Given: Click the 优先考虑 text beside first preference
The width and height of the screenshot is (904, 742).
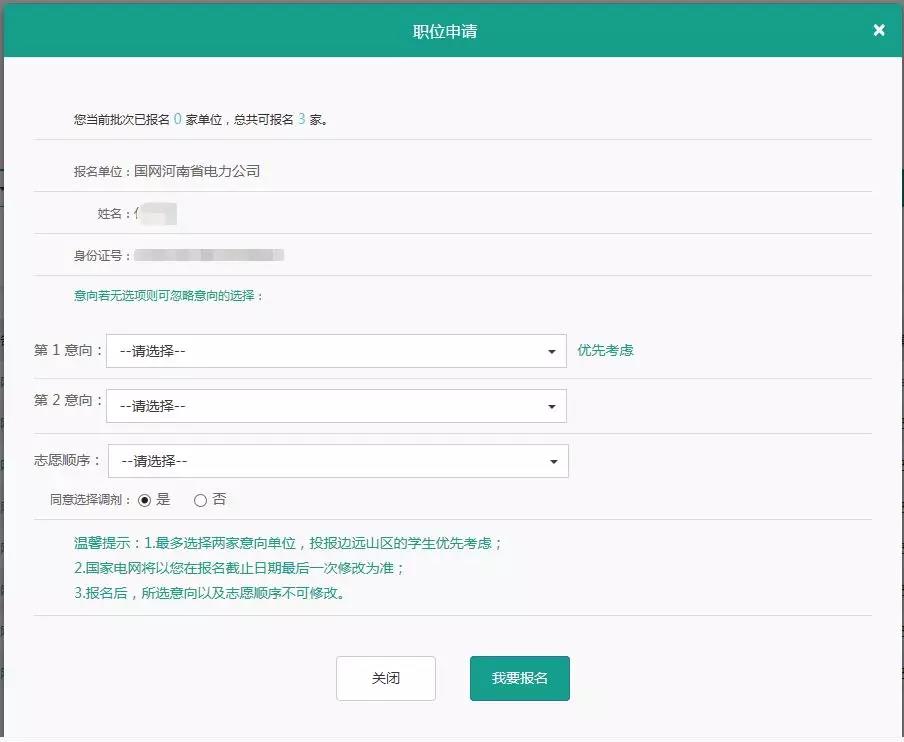Looking at the screenshot, I should tap(605, 350).
